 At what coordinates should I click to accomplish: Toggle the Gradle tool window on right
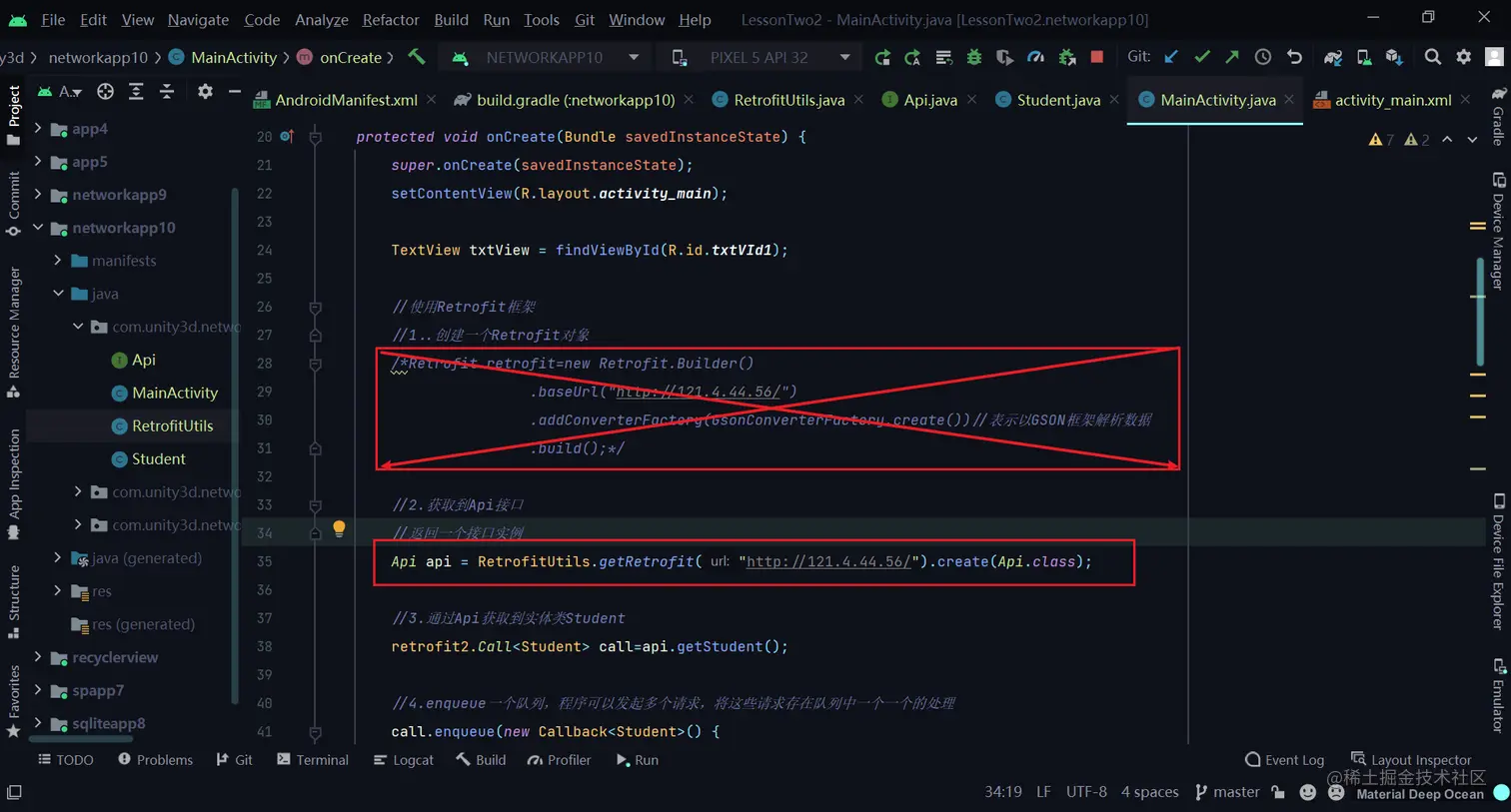point(1498,116)
